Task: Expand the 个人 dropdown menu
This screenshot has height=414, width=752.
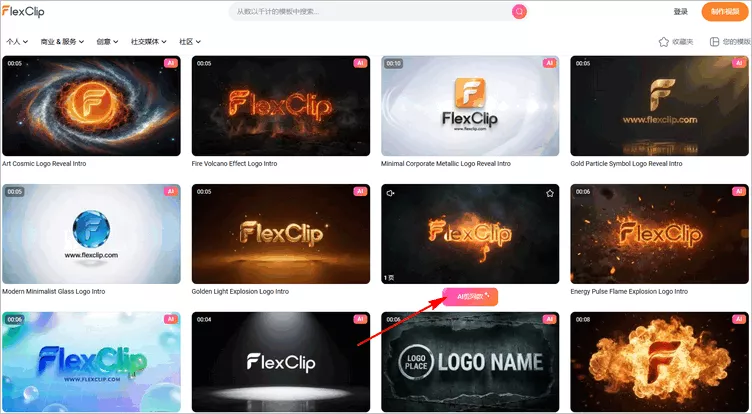Action: click(x=17, y=42)
